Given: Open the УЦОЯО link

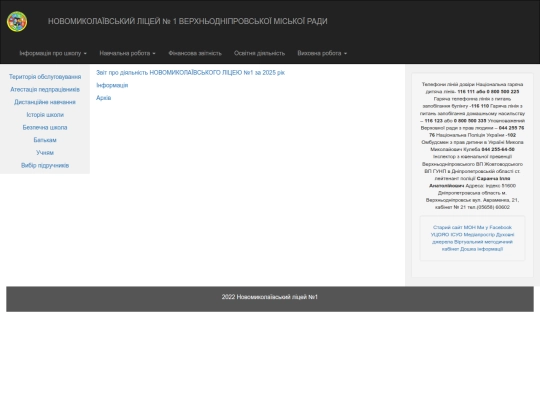Looking at the screenshot, I should click(x=440, y=235).
